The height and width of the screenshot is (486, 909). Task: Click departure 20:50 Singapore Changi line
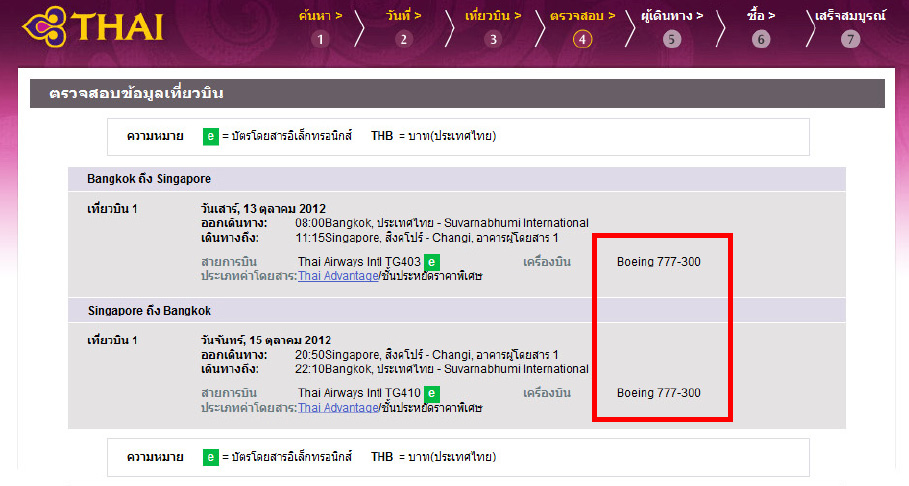427,354
